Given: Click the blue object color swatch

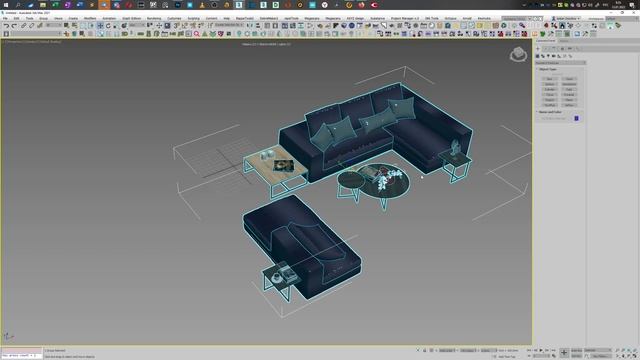Looking at the screenshot, I should point(576,118).
